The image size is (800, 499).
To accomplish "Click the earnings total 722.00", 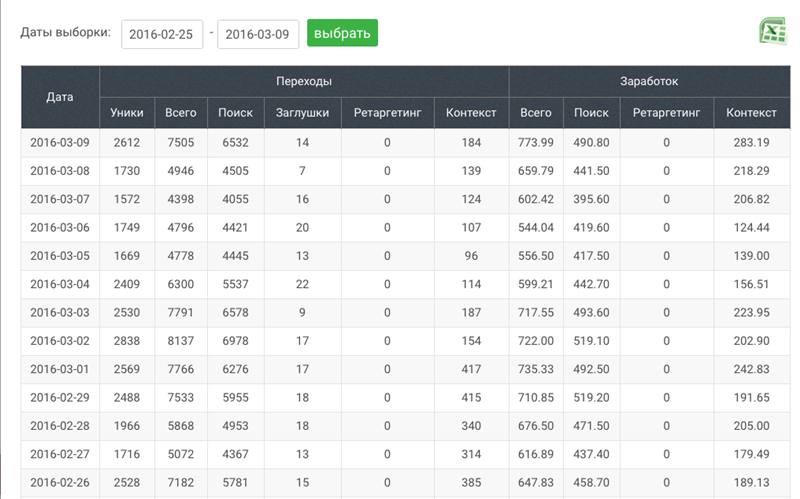I will pyautogui.click(x=536, y=341).
